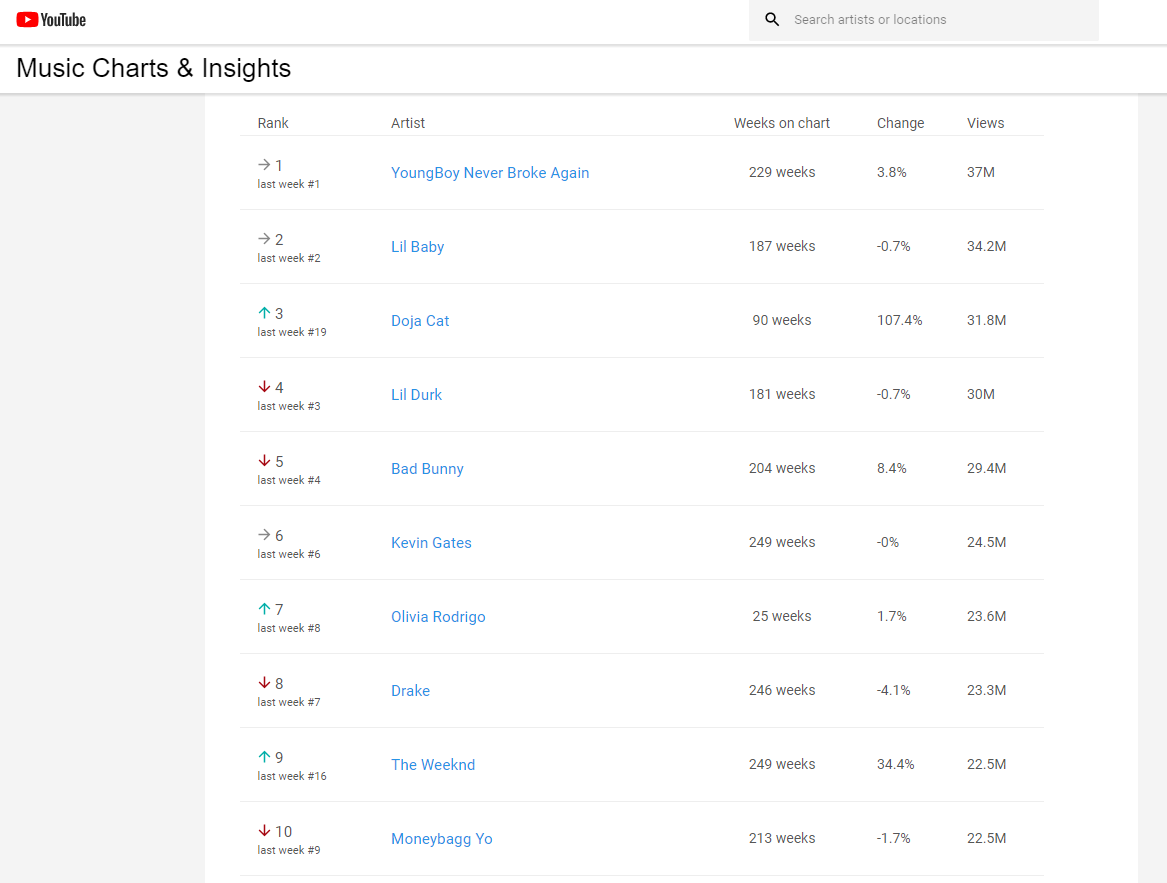Click the red down arrow beside rank 10
Image resolution: width=1167 pixels, height=883 pixels.
(264, 831)
